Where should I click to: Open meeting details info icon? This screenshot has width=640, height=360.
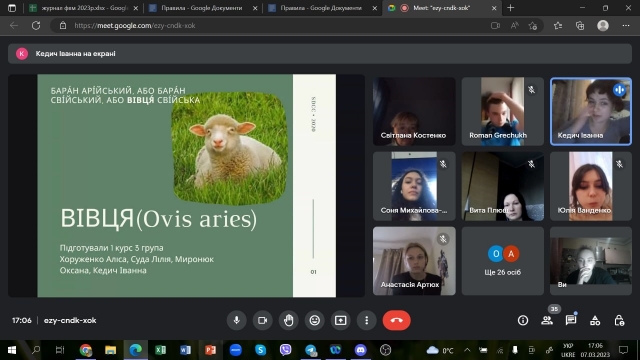tap(523, 320)
